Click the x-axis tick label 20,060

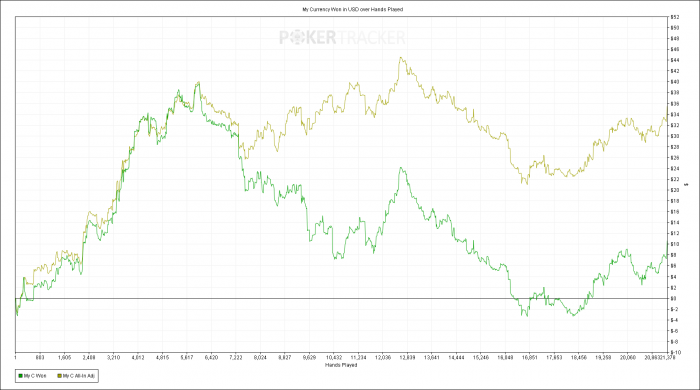pos(628,358)
